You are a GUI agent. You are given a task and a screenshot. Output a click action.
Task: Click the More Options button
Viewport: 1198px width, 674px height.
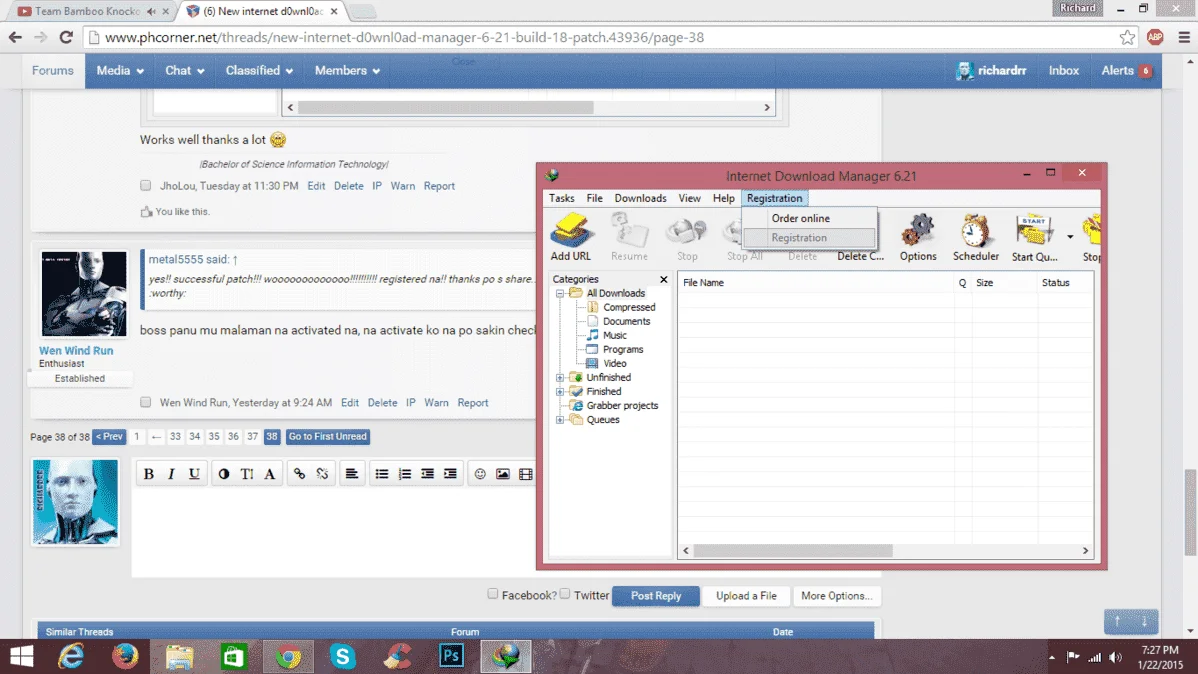(837, 596)
